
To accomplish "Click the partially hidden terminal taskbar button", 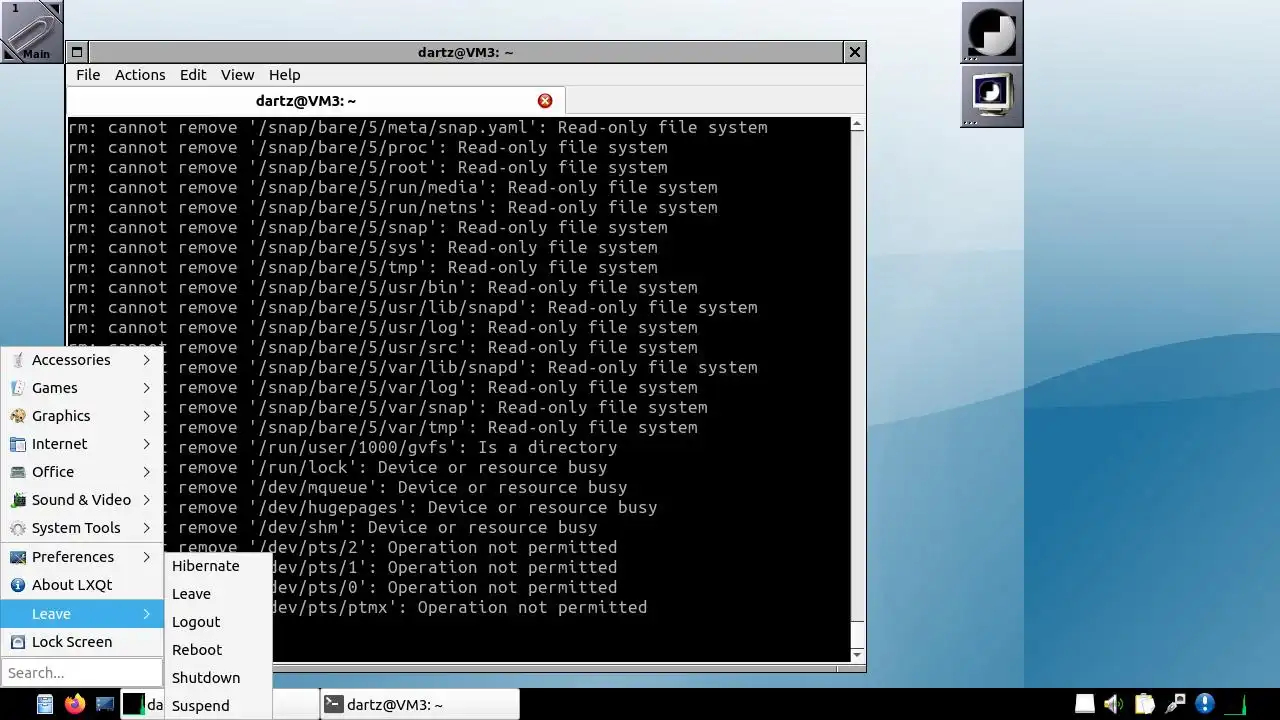I will click(x=142, y=705).
